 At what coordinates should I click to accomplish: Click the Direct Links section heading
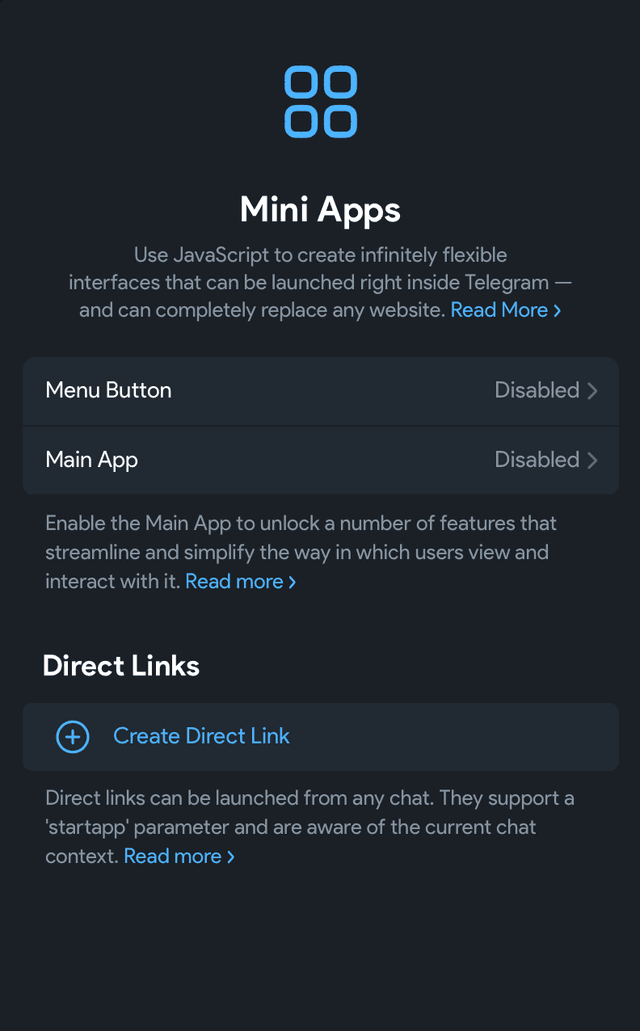pyautogui.click(x=121, y=665)
